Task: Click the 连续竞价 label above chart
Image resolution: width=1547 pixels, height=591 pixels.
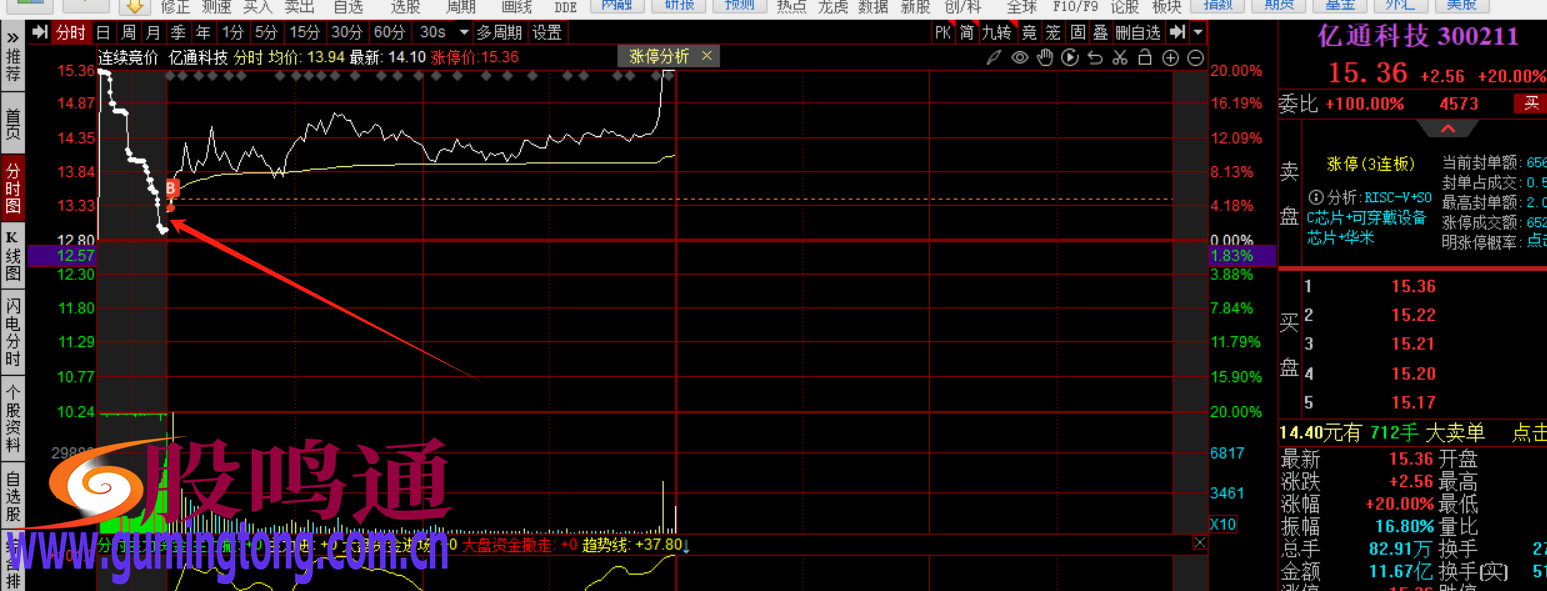Action: tap(128, 57)
